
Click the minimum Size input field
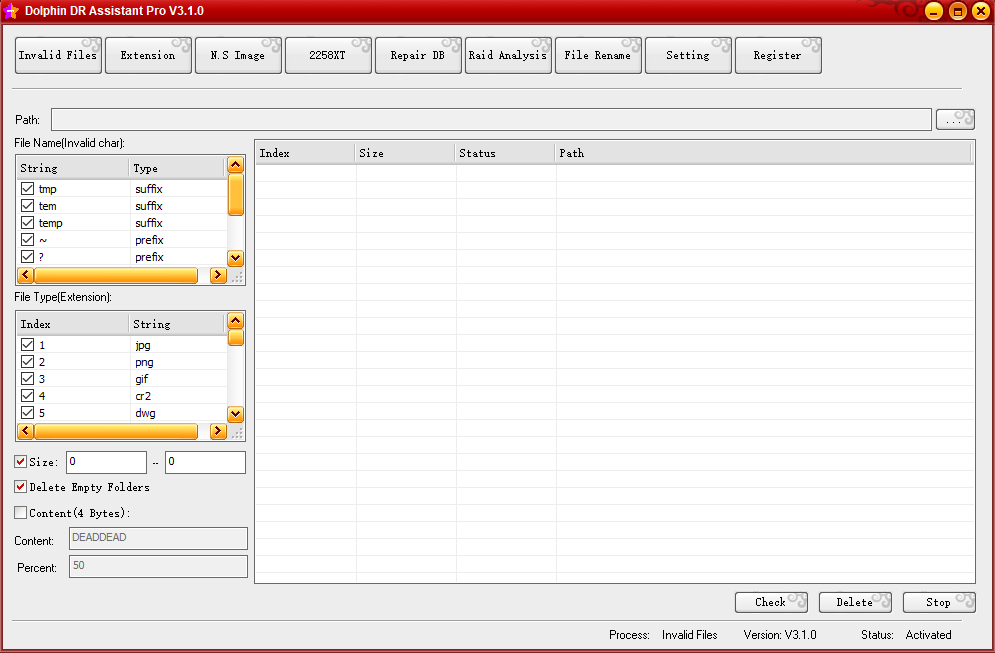click(x=106, y=462)
